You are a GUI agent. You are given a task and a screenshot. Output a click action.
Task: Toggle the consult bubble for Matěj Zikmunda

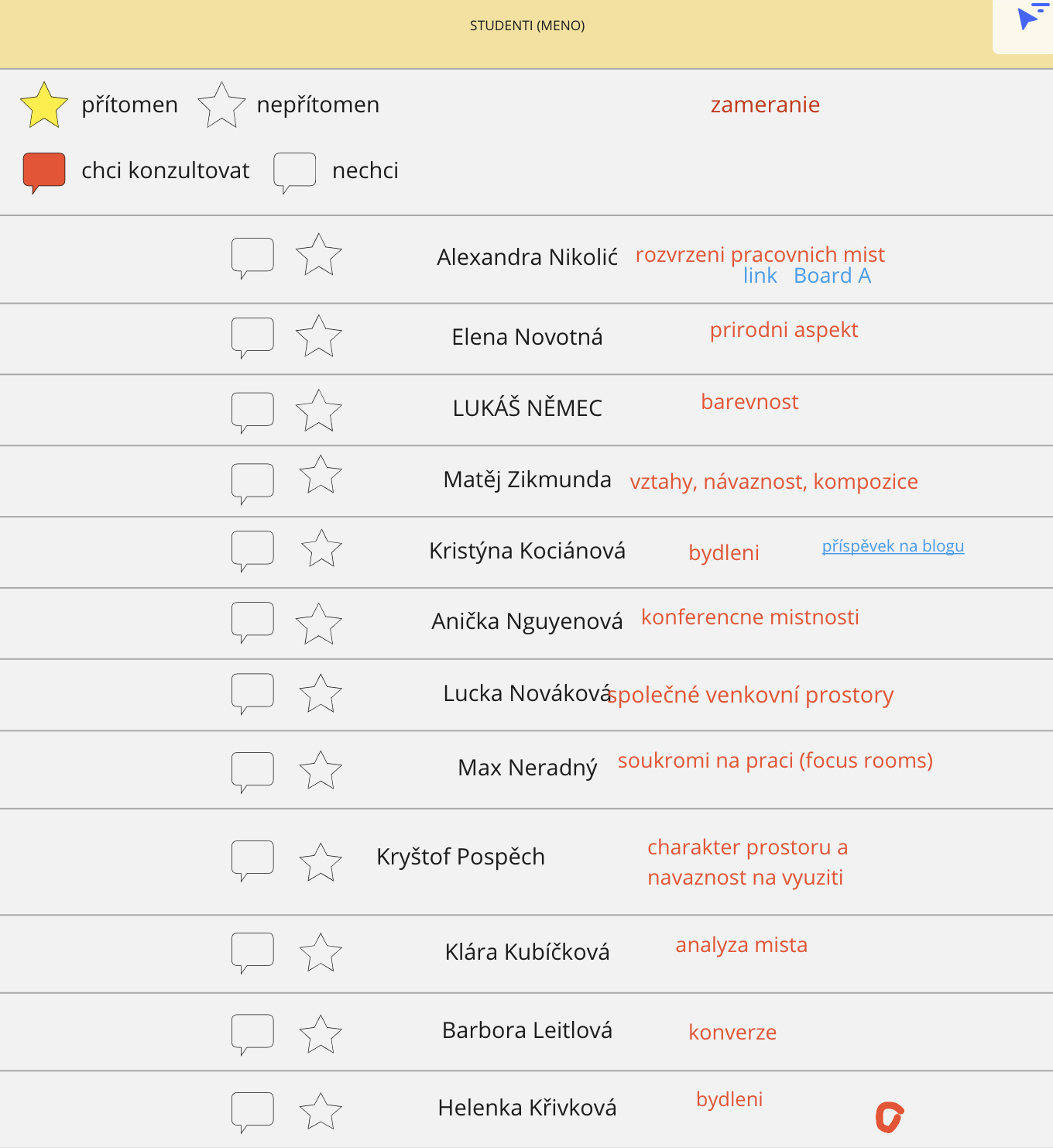tap(252, 483)
